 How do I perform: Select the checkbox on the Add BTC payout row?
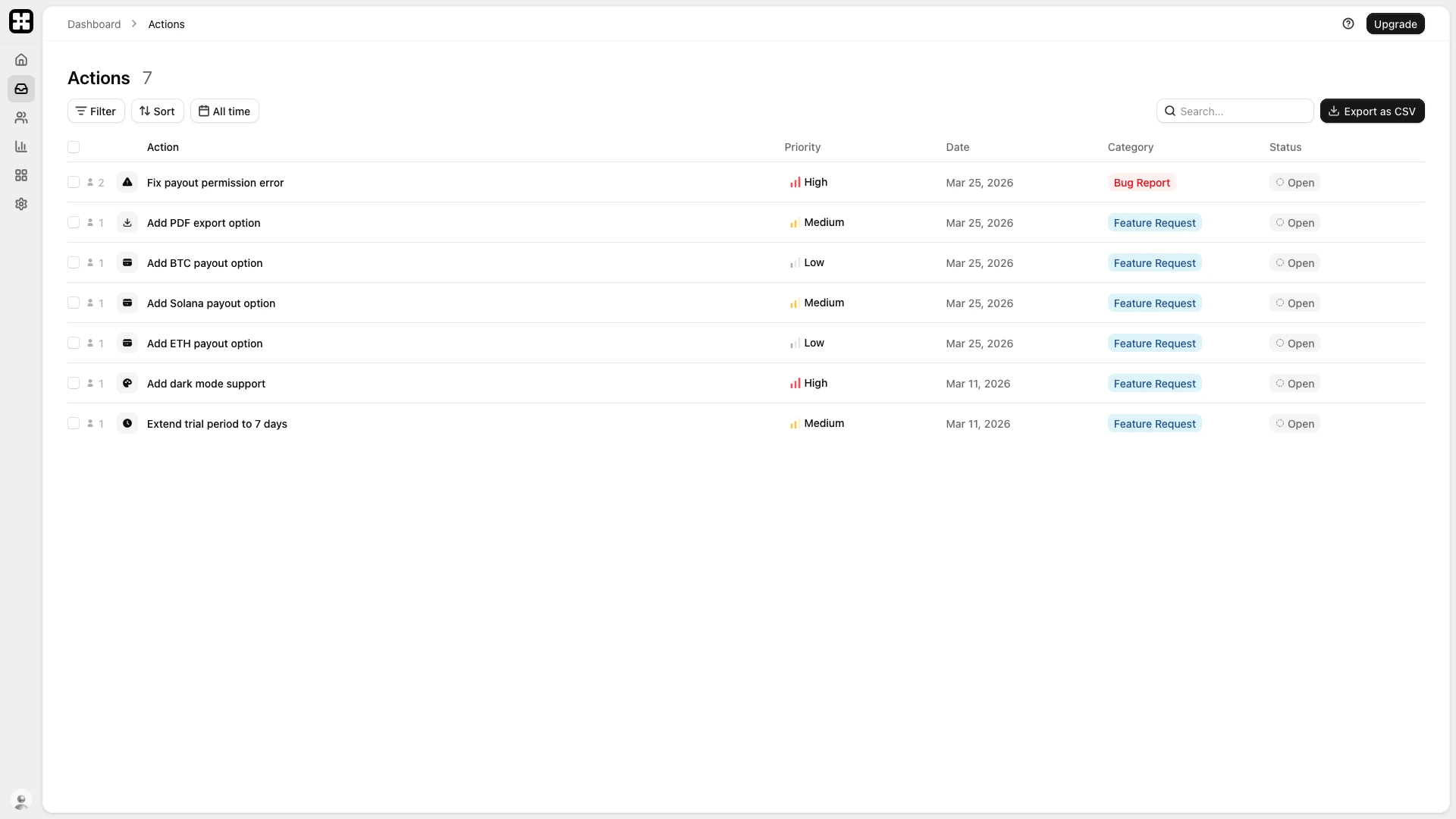coord(74,262)
